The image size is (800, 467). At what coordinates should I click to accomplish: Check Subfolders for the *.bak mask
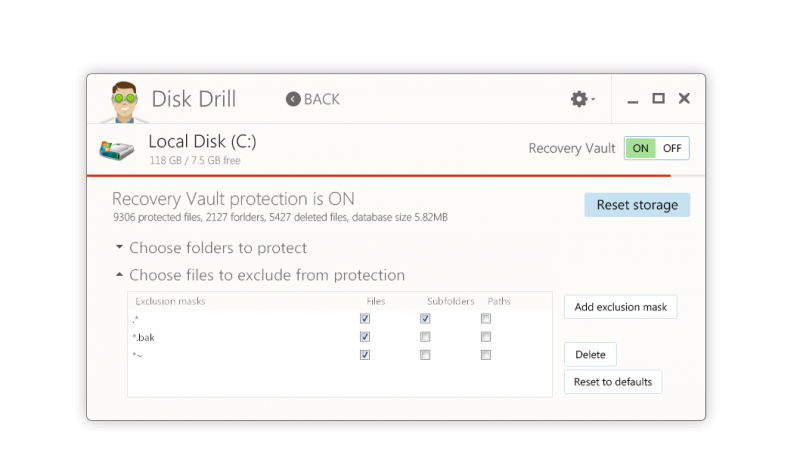pos(425,337)
